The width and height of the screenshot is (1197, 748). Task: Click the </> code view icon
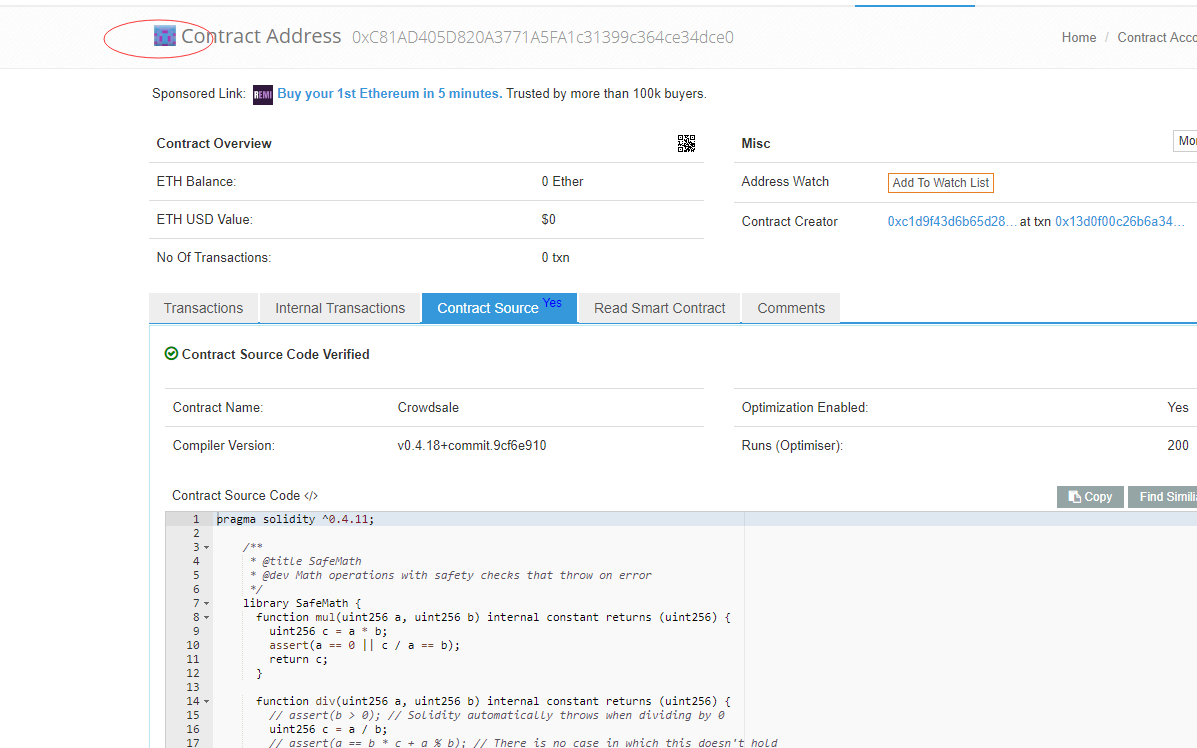(x=310, y=495)
